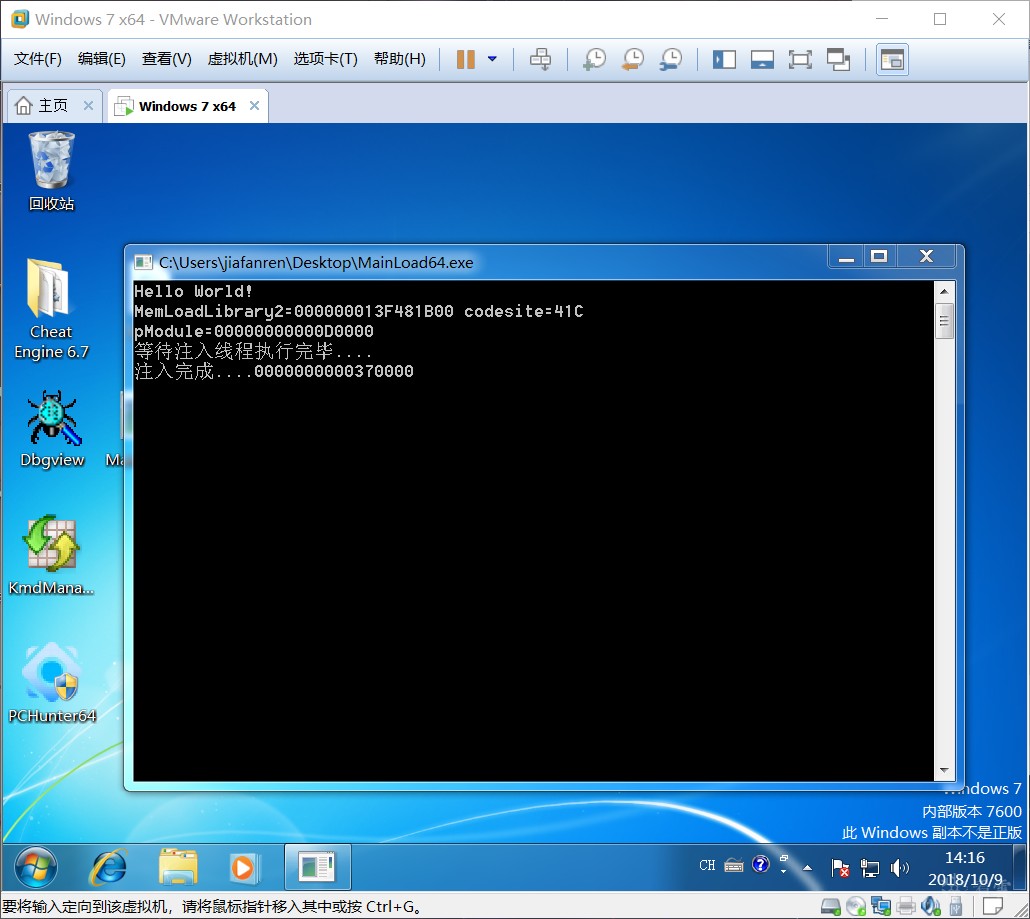
Task: Maximize the MainLoad64.exe console window
Action: point(880,256)
